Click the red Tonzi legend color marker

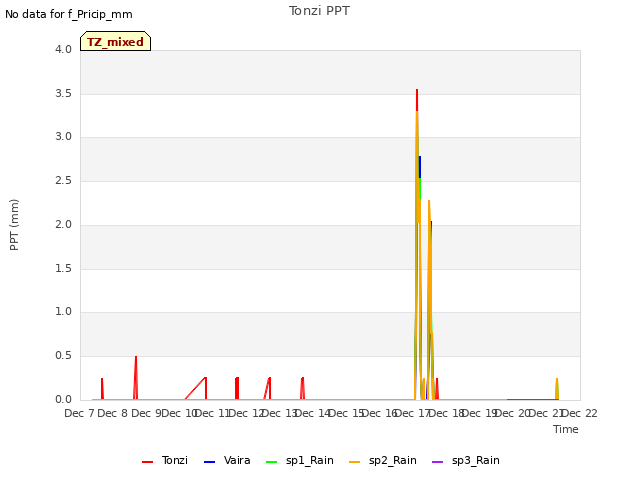point(147,462)
